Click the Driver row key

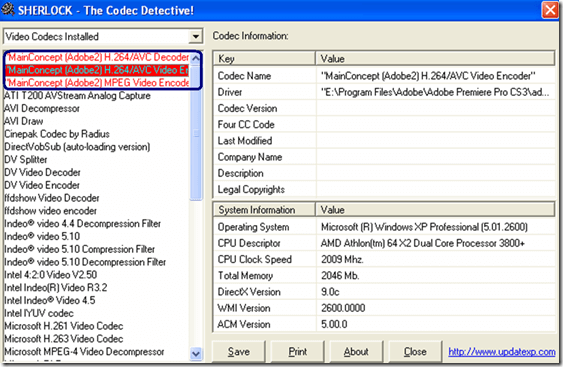[230, 92]
